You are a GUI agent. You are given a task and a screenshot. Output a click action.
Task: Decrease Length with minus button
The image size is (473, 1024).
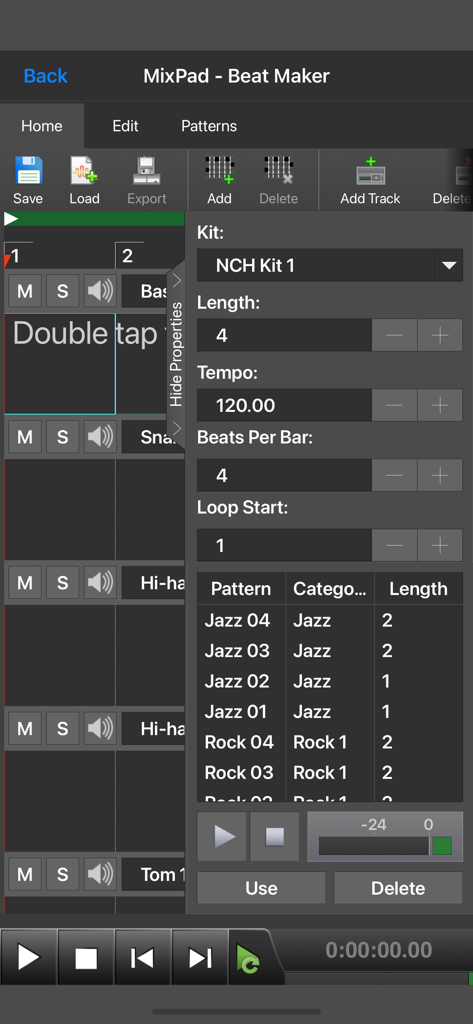point(394,336)
